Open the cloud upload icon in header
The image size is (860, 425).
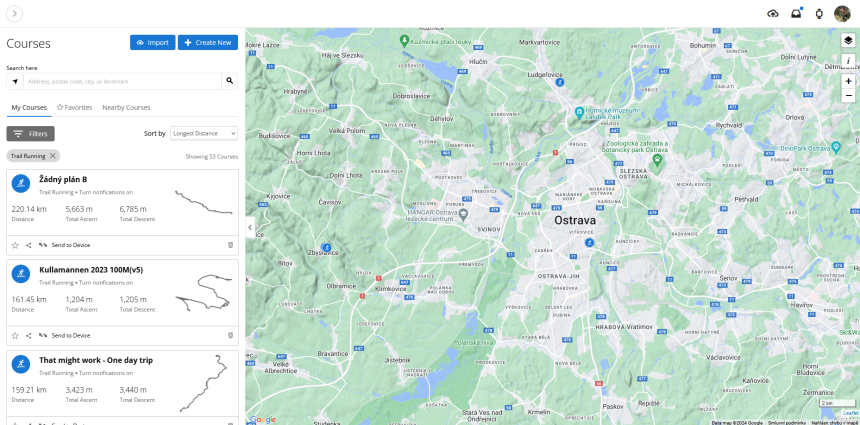click(772, 13)
